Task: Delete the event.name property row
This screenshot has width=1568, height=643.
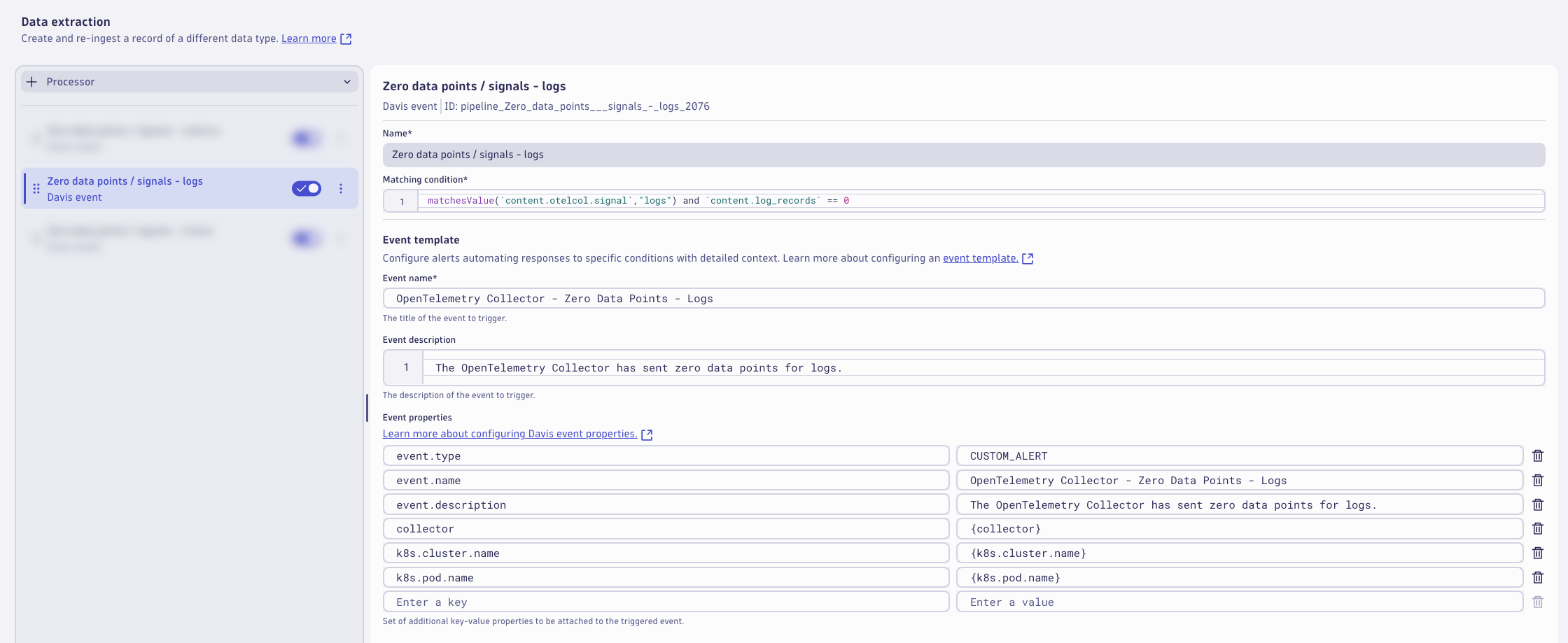Action: coord(1538,480)
